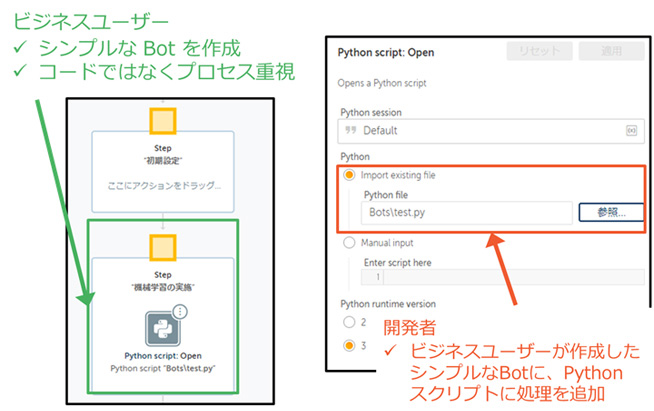
Task: Select the "機械学習の実施" step title
Action: click(x=162, y=286)
